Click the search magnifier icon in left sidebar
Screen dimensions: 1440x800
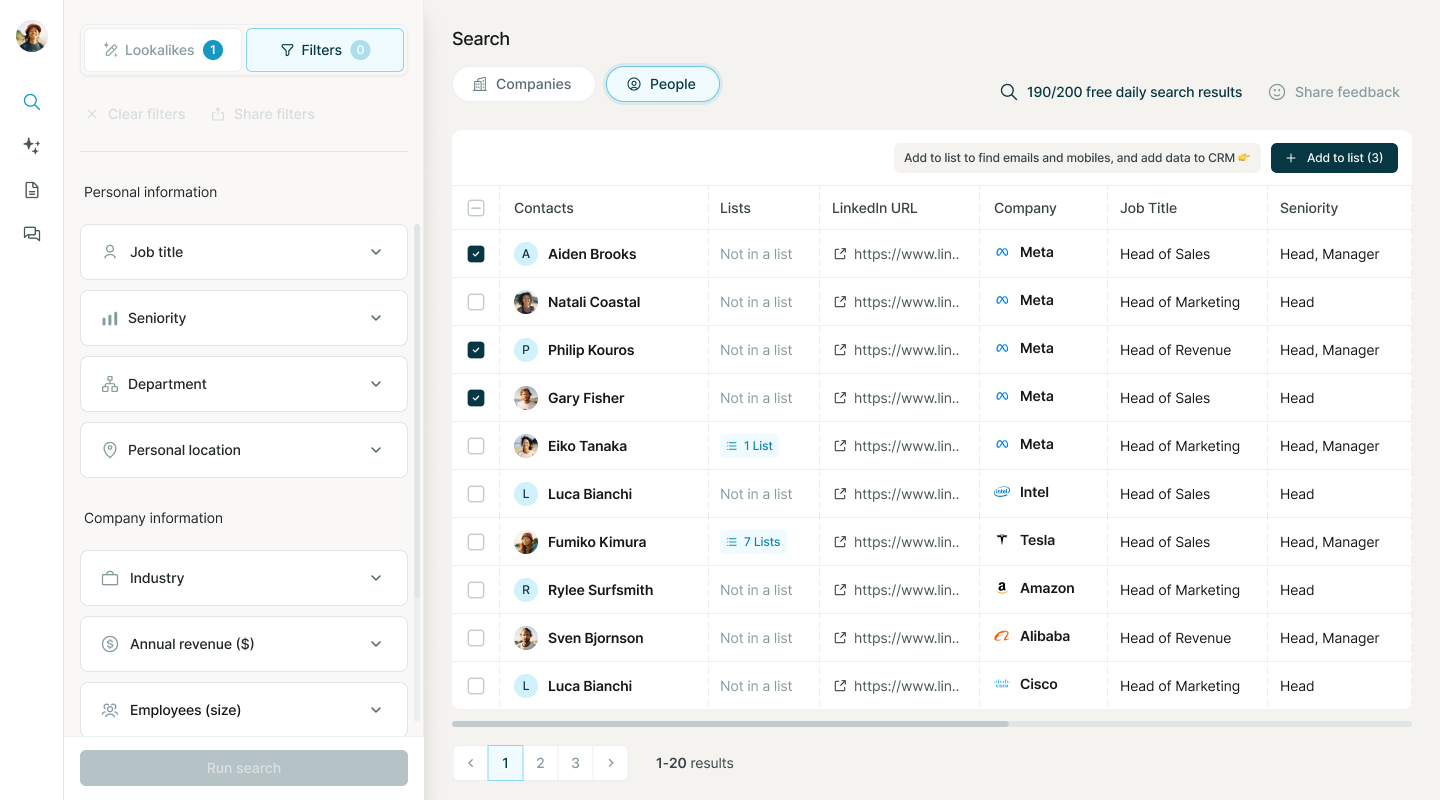click(32, 102)
